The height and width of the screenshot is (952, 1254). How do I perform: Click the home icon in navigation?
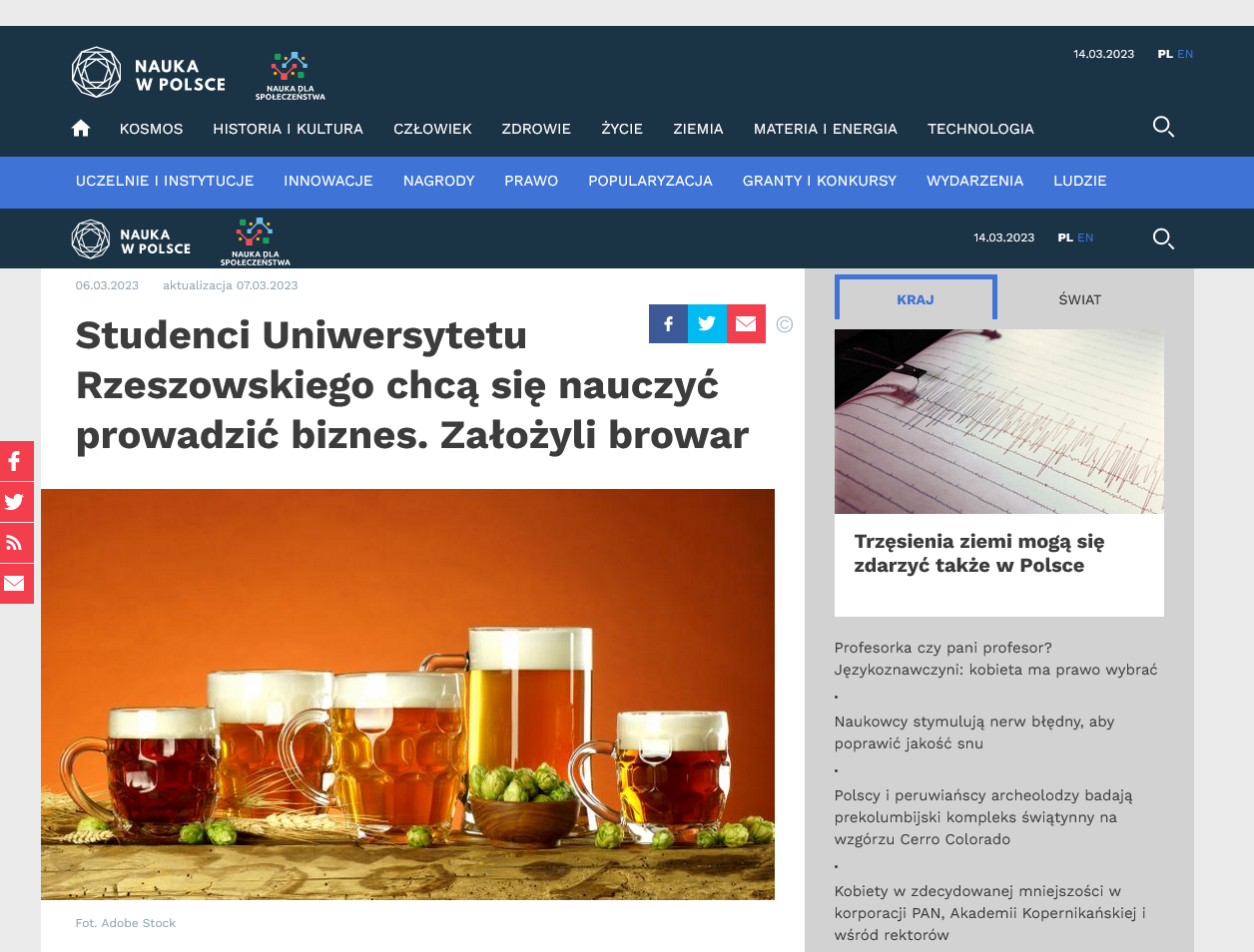[81, 128]
